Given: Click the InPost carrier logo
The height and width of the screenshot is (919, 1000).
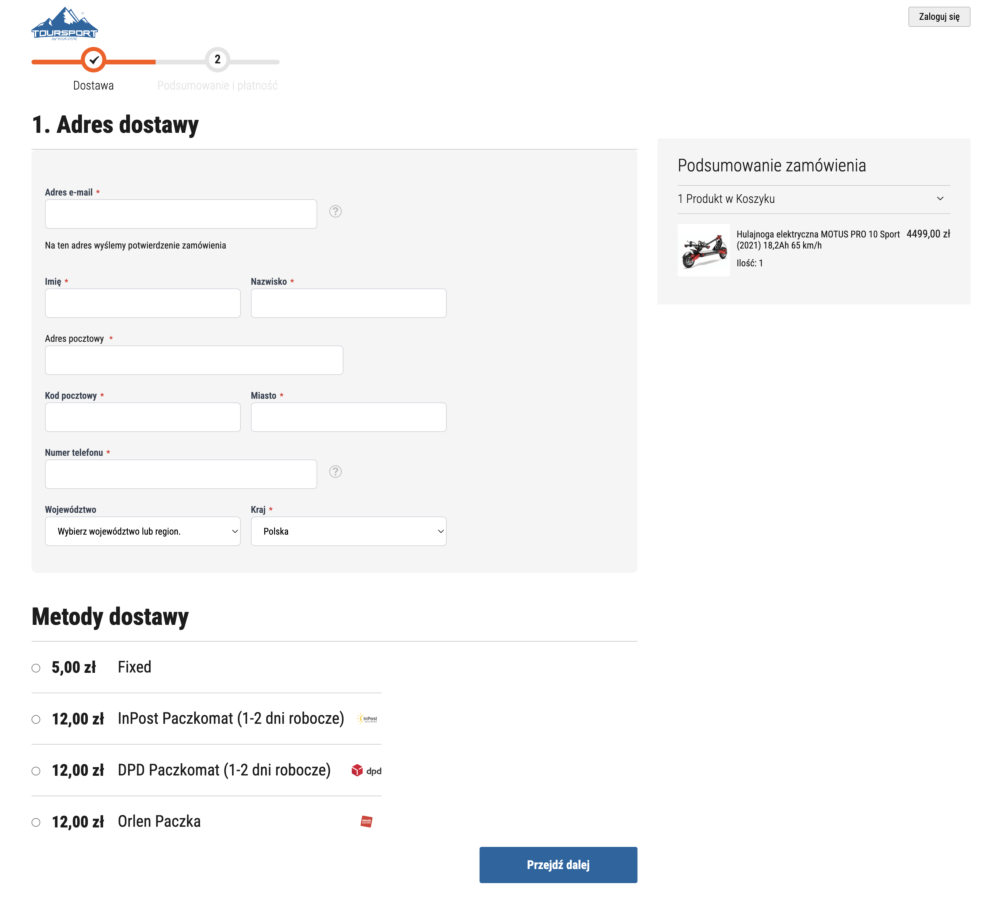Looking at the screenshot, I should (367, 719).
